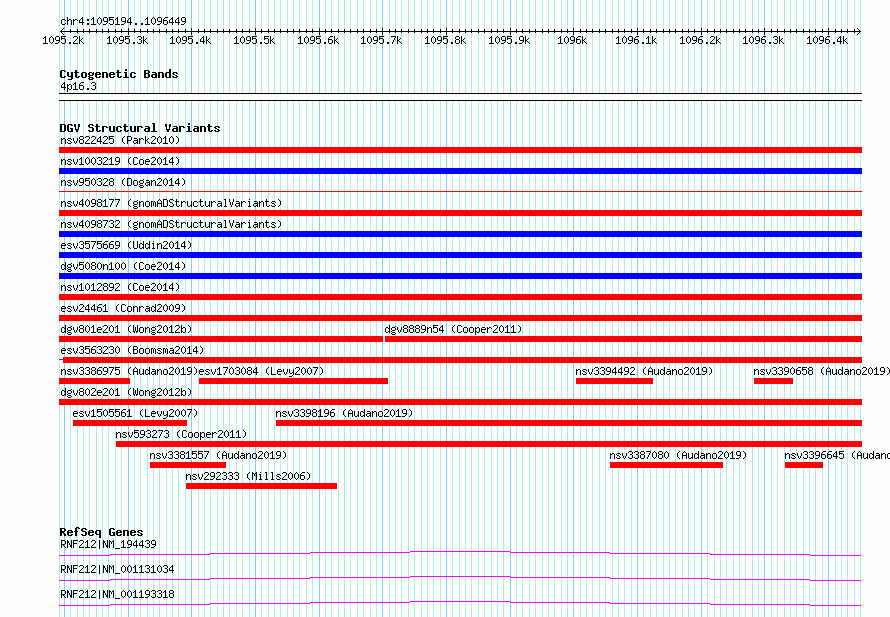The height and width of the screenshot is (617, 890).
Task: Open the esv24461 (Conrad2009) label
Action: point(123,308)
